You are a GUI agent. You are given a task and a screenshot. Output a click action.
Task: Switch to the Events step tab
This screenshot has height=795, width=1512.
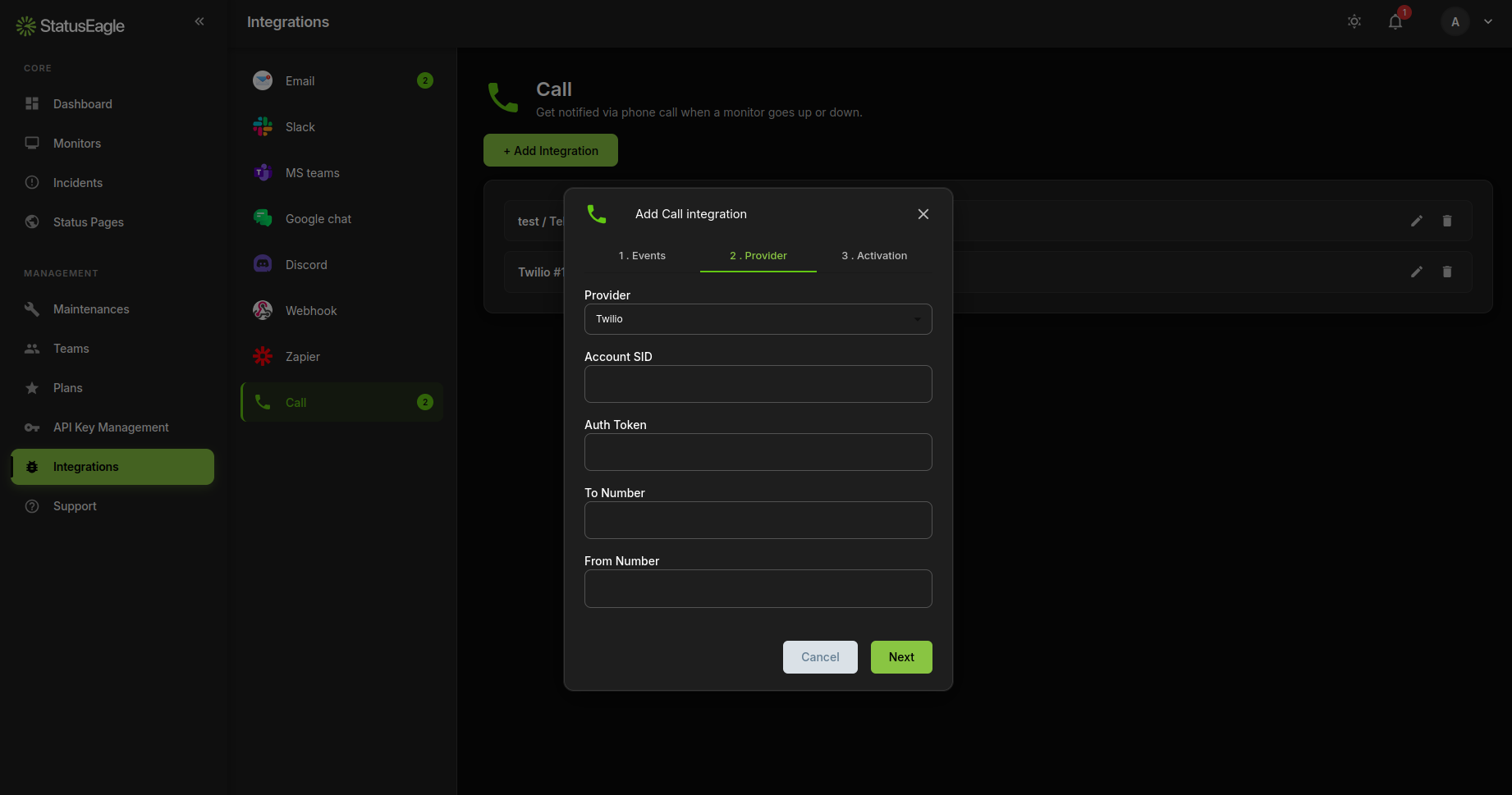click(642, 256)
